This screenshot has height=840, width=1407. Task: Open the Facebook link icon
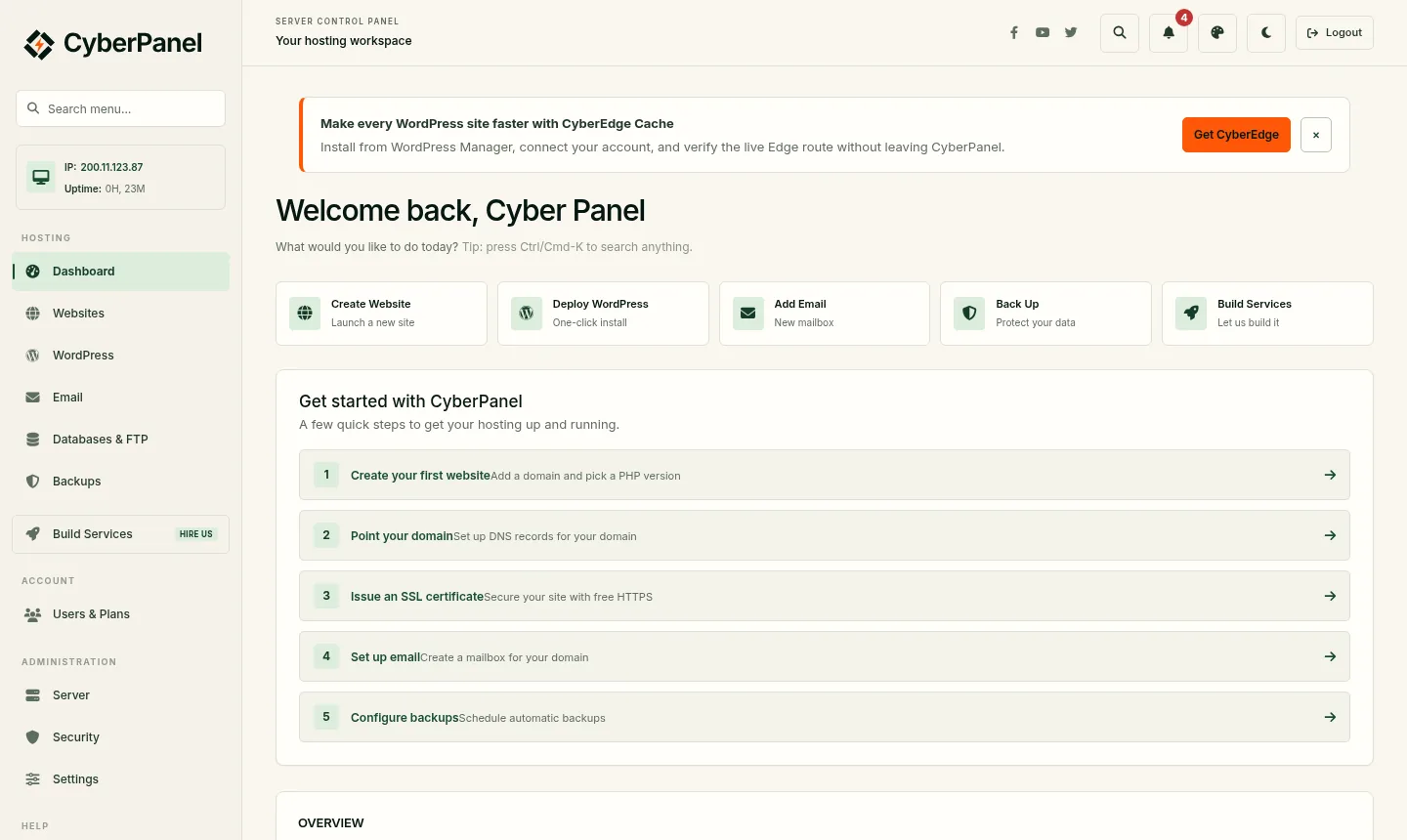pyautogui.click(x=1014, y=32)
